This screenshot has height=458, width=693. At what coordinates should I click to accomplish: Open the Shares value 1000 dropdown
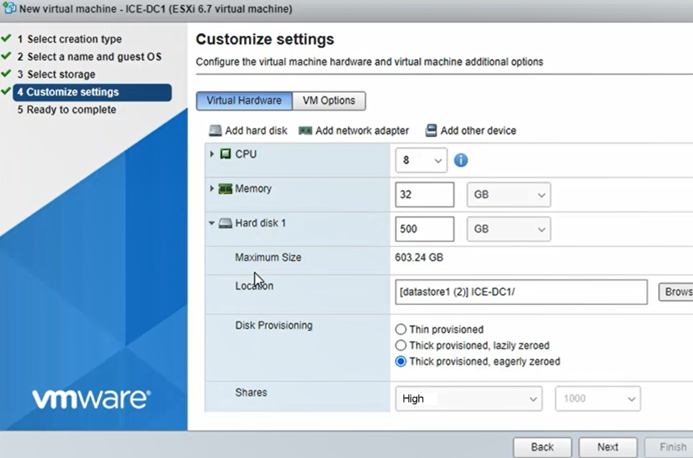tap(598, 399)
